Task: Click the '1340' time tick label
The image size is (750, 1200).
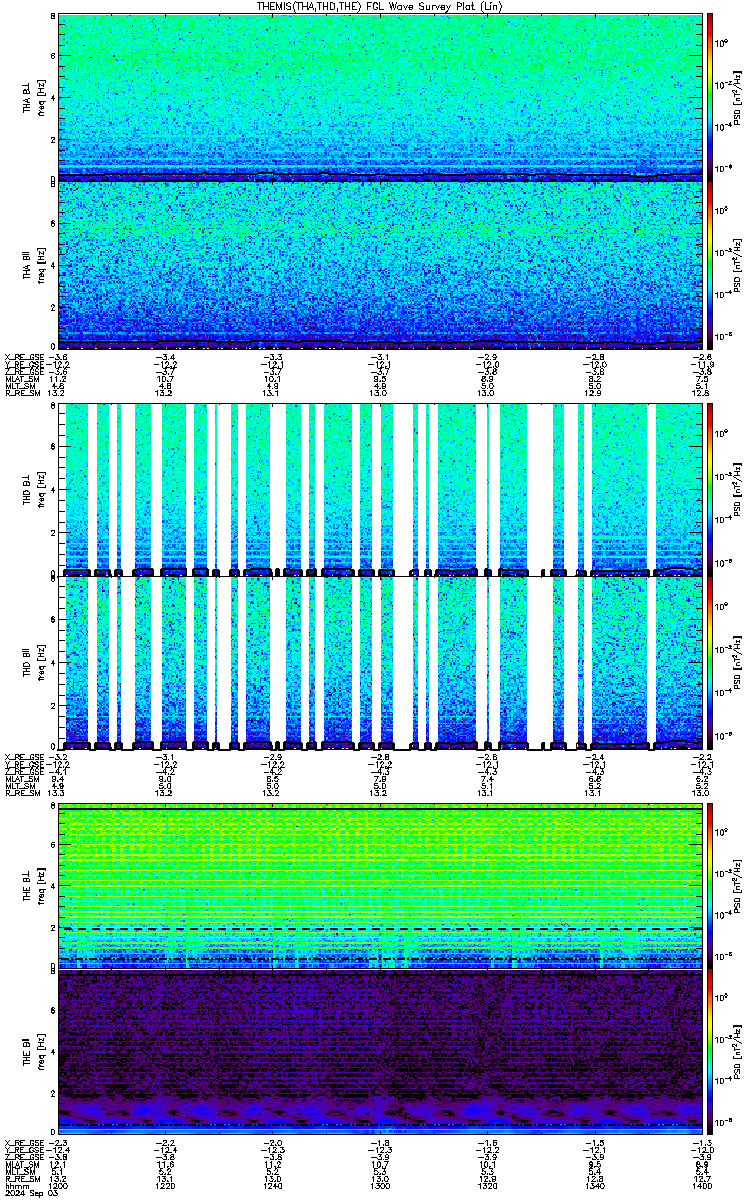Action: (x=594, y=1187)
